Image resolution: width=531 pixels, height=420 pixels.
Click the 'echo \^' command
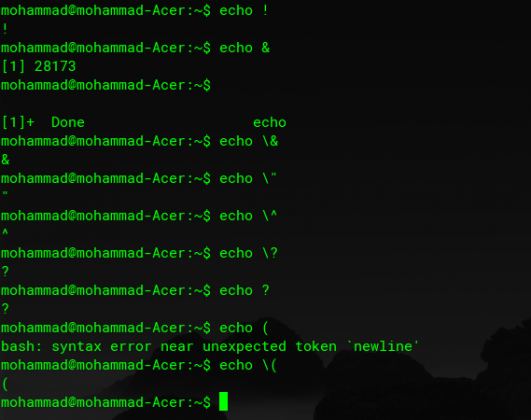coord(248,216)
